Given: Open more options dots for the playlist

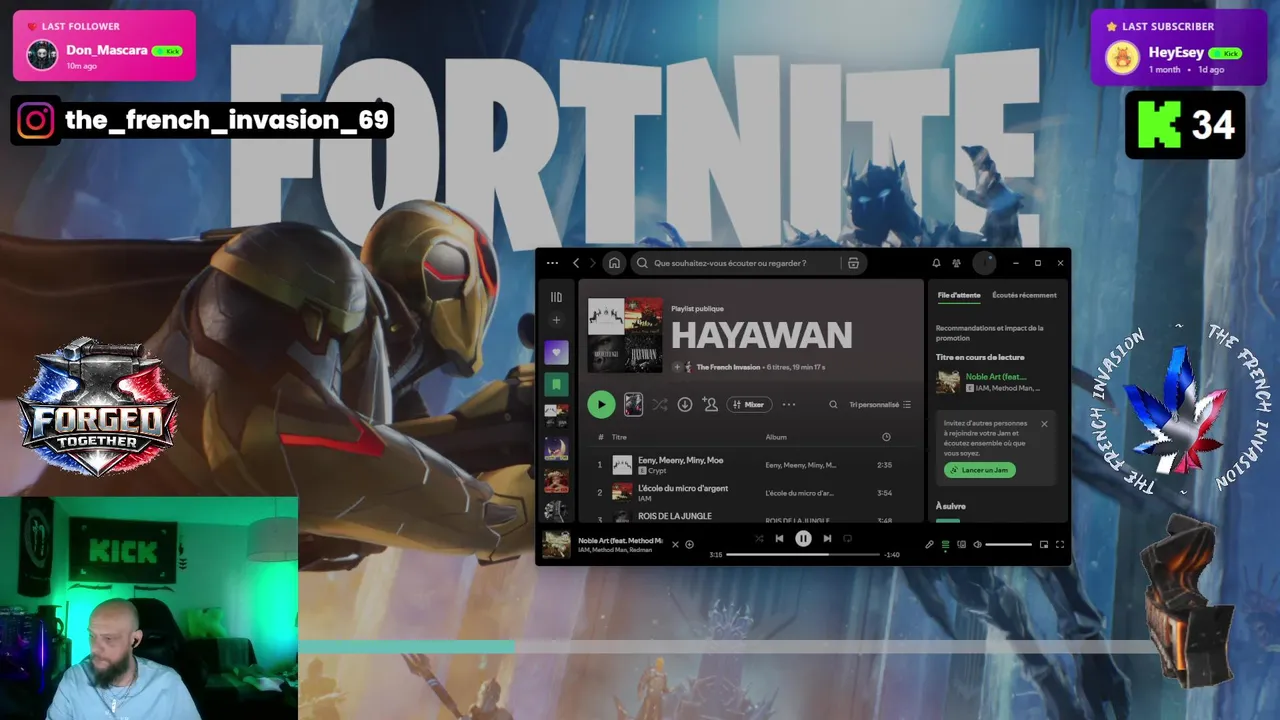Looking at the screenshot, I should pyautogui.click(x=789, y=404).
